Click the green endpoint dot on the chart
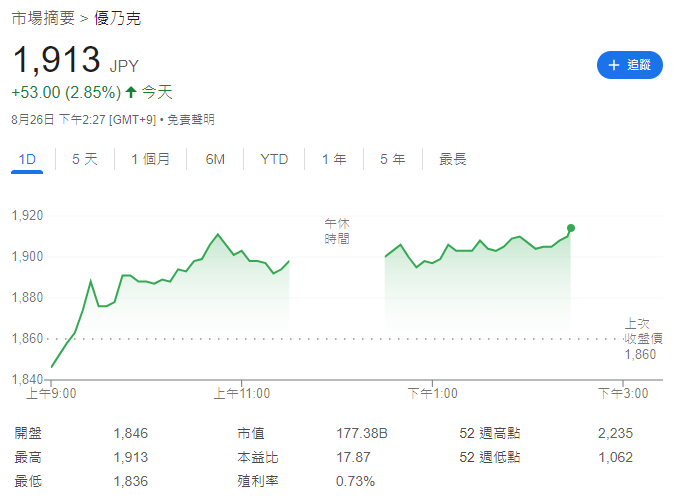Viewport: 688px width, 496px height. 571,228
